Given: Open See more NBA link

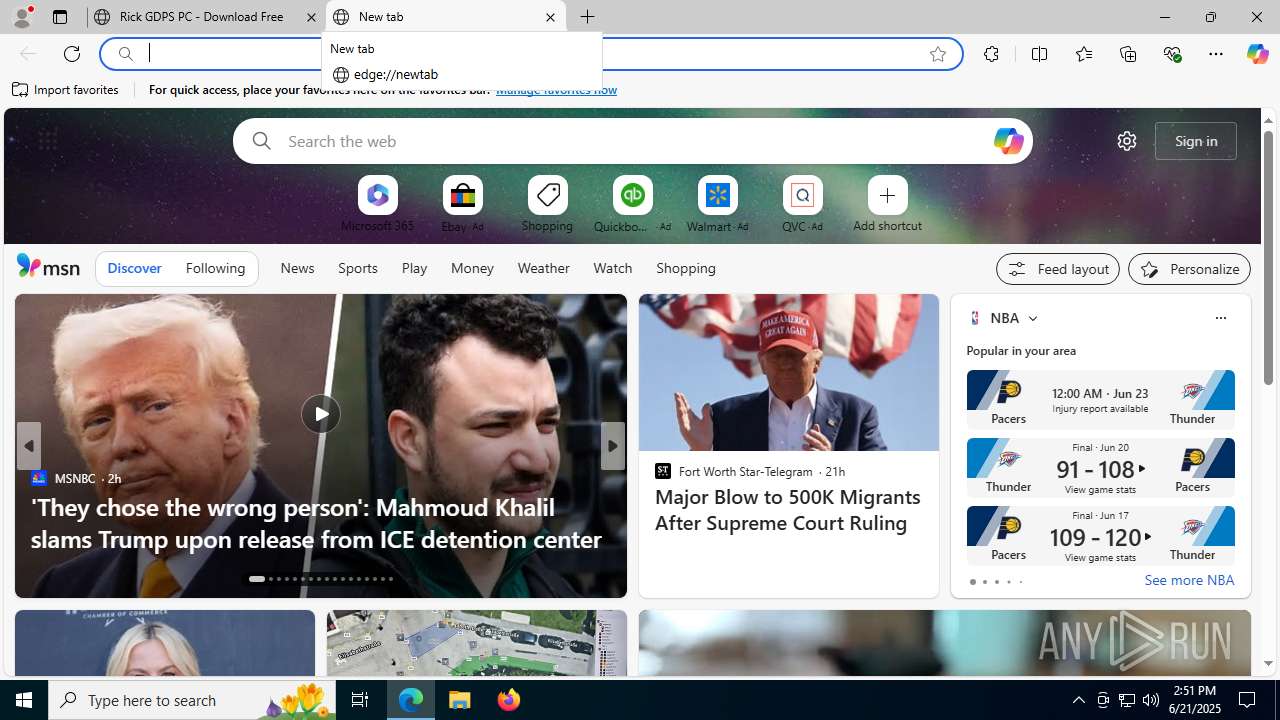Looking at the screenshot, I should point(1188,580).
